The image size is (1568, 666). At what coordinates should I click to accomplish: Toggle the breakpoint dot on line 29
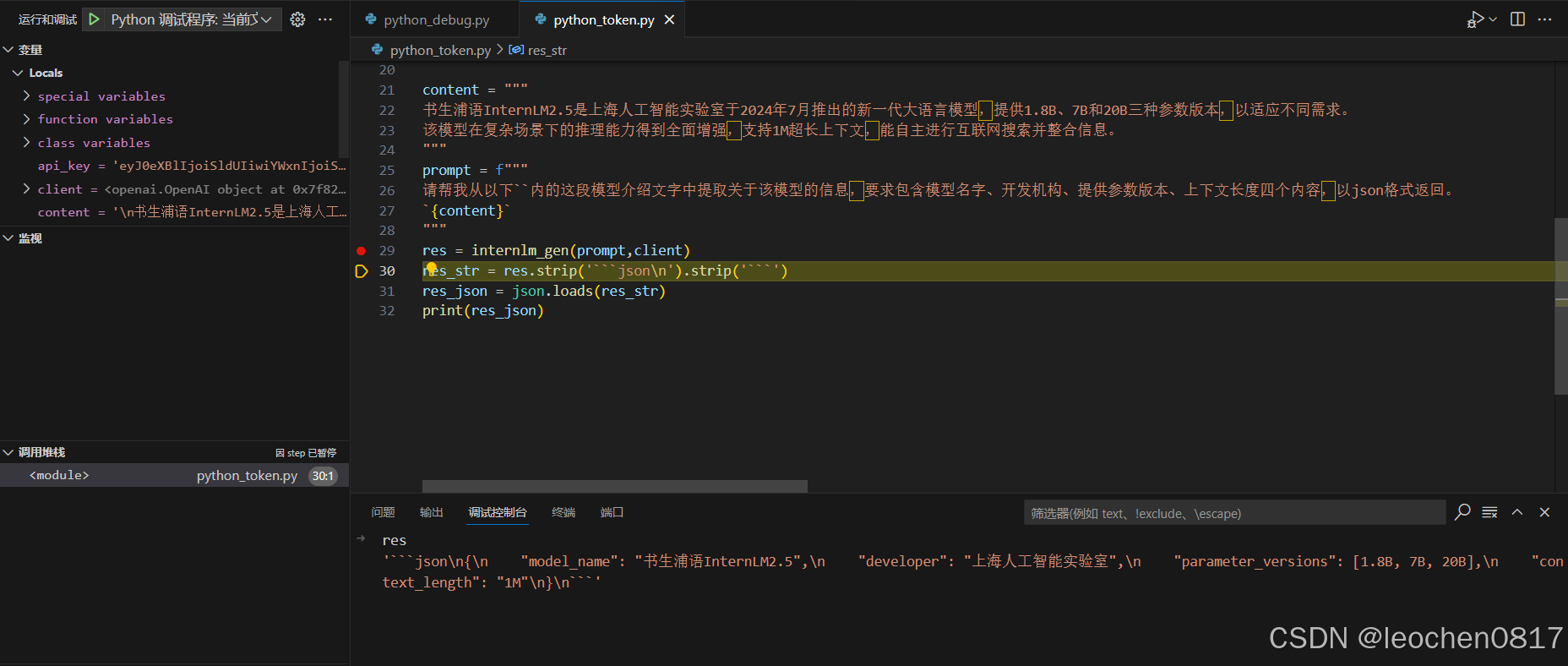coord(361,251)
